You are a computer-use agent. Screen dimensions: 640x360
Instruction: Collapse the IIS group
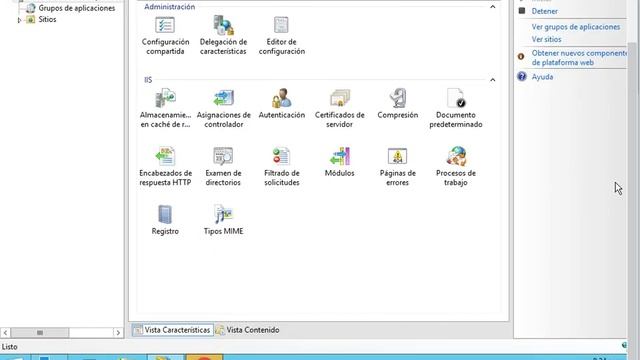493,80
